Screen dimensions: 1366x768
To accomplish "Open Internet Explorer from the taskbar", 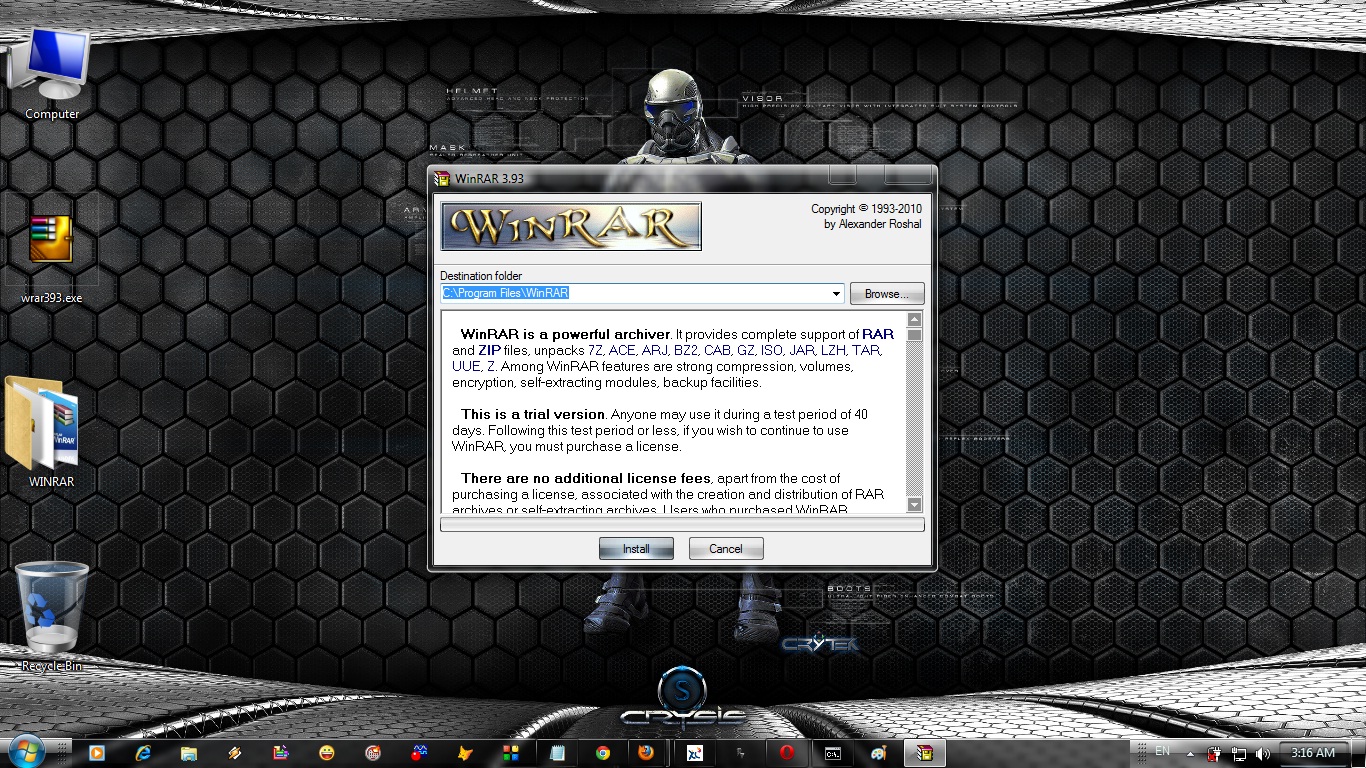I will (x=143, y=753).
